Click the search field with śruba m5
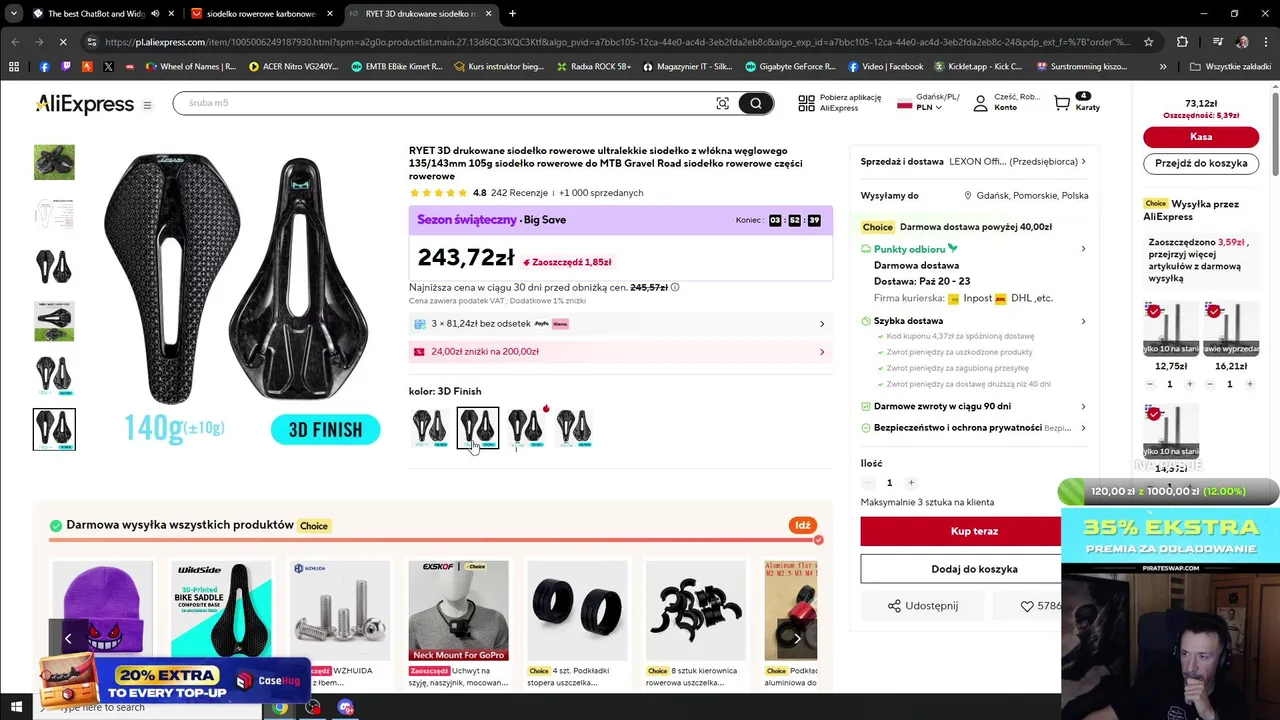 (x=444, y=103)
